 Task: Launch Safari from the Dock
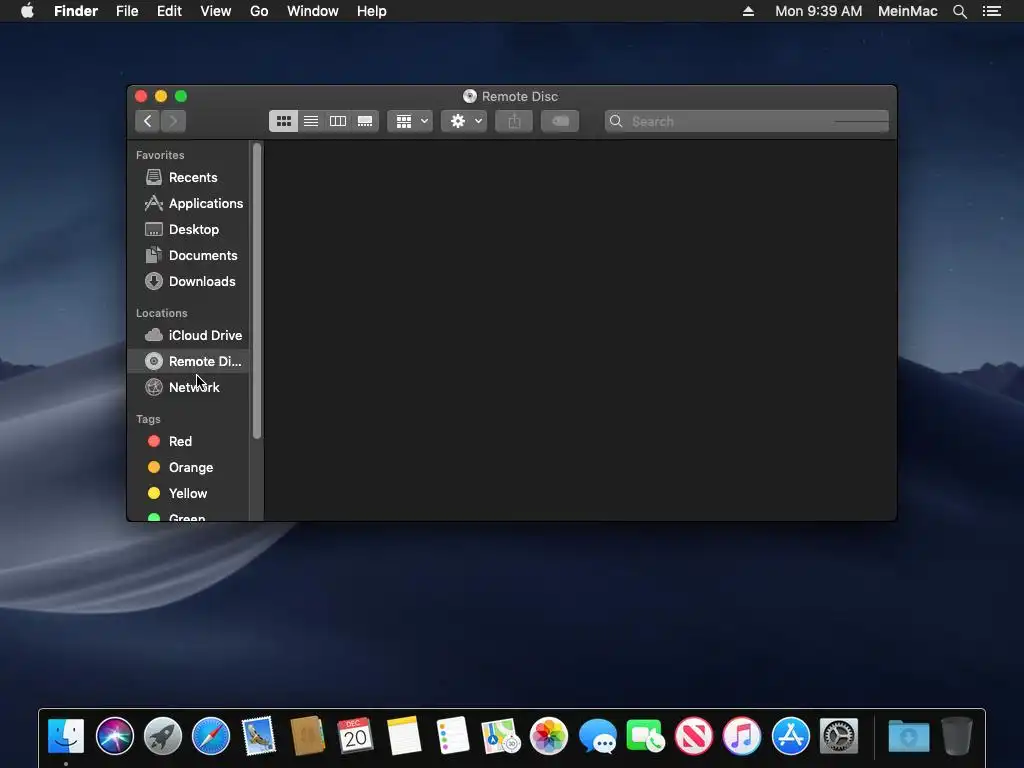coord(211,736)
